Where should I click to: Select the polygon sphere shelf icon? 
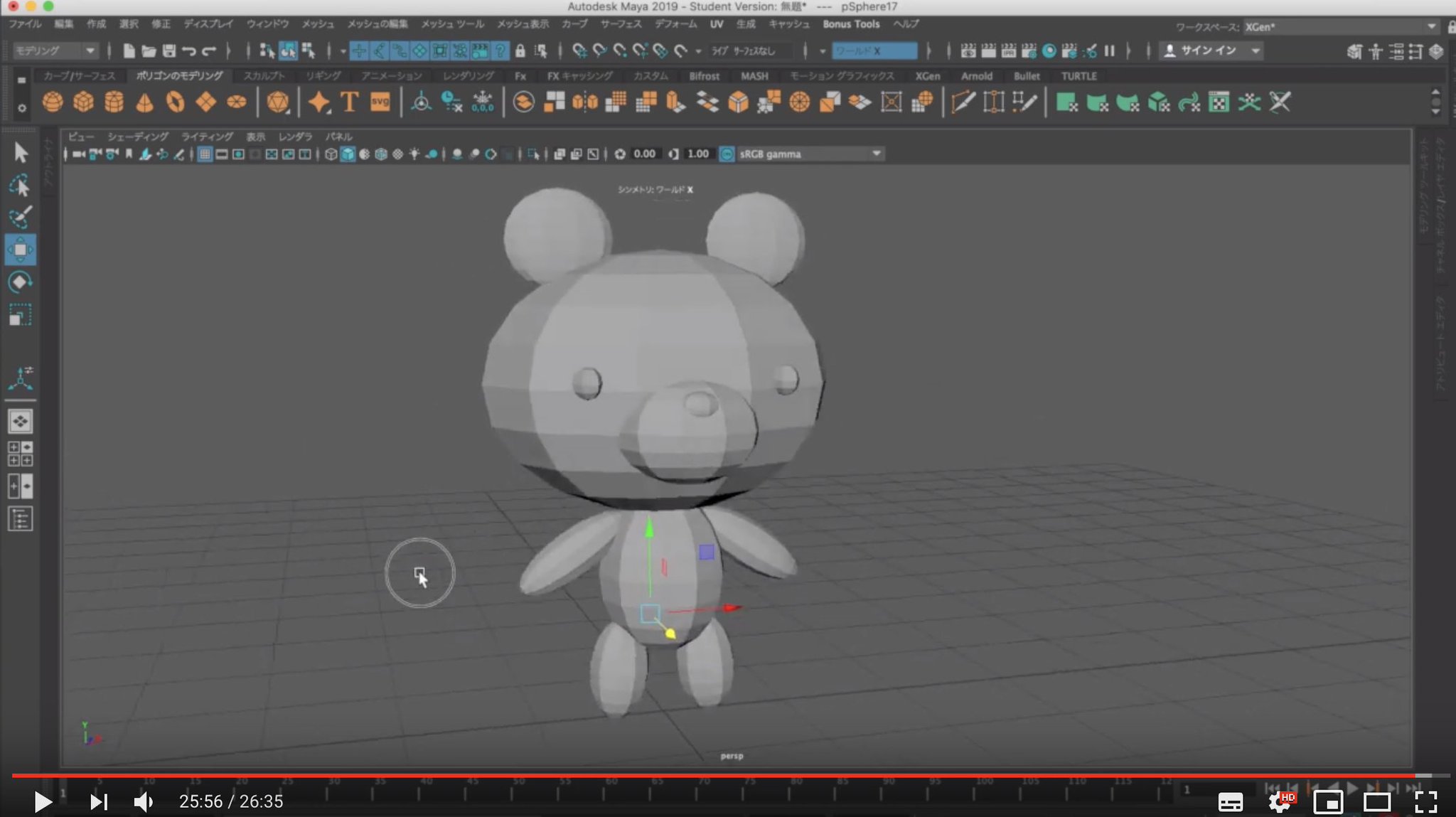point(53,102)
